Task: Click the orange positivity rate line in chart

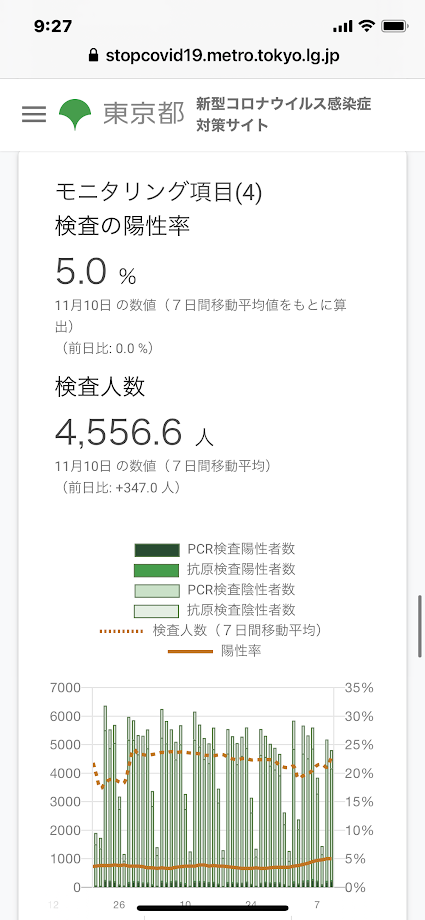Action: point(211,866)
